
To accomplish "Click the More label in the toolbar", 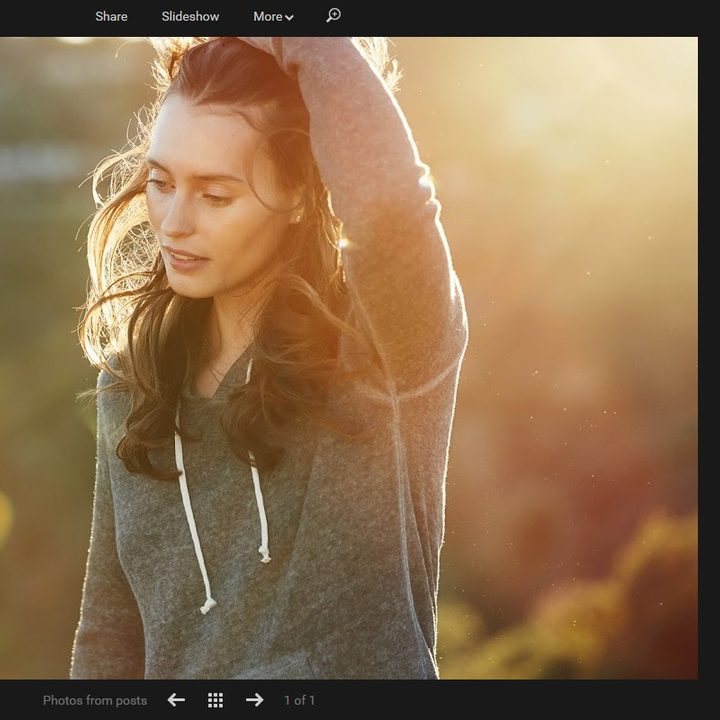I will [x=268, y=17].
